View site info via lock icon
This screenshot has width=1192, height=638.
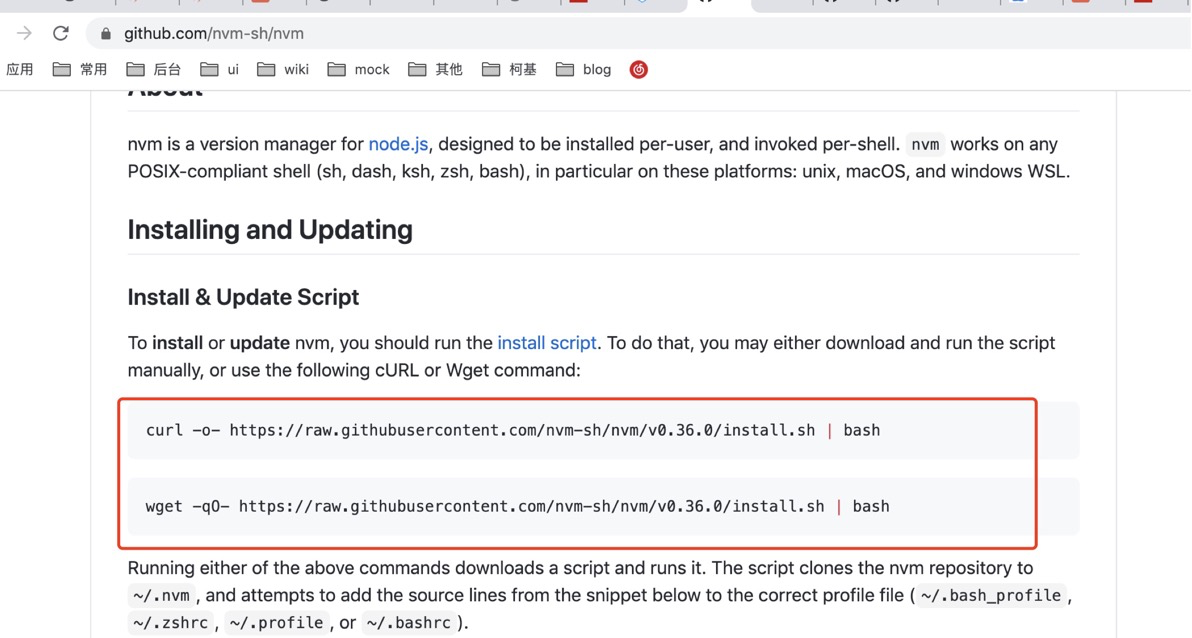pos(106,34)
